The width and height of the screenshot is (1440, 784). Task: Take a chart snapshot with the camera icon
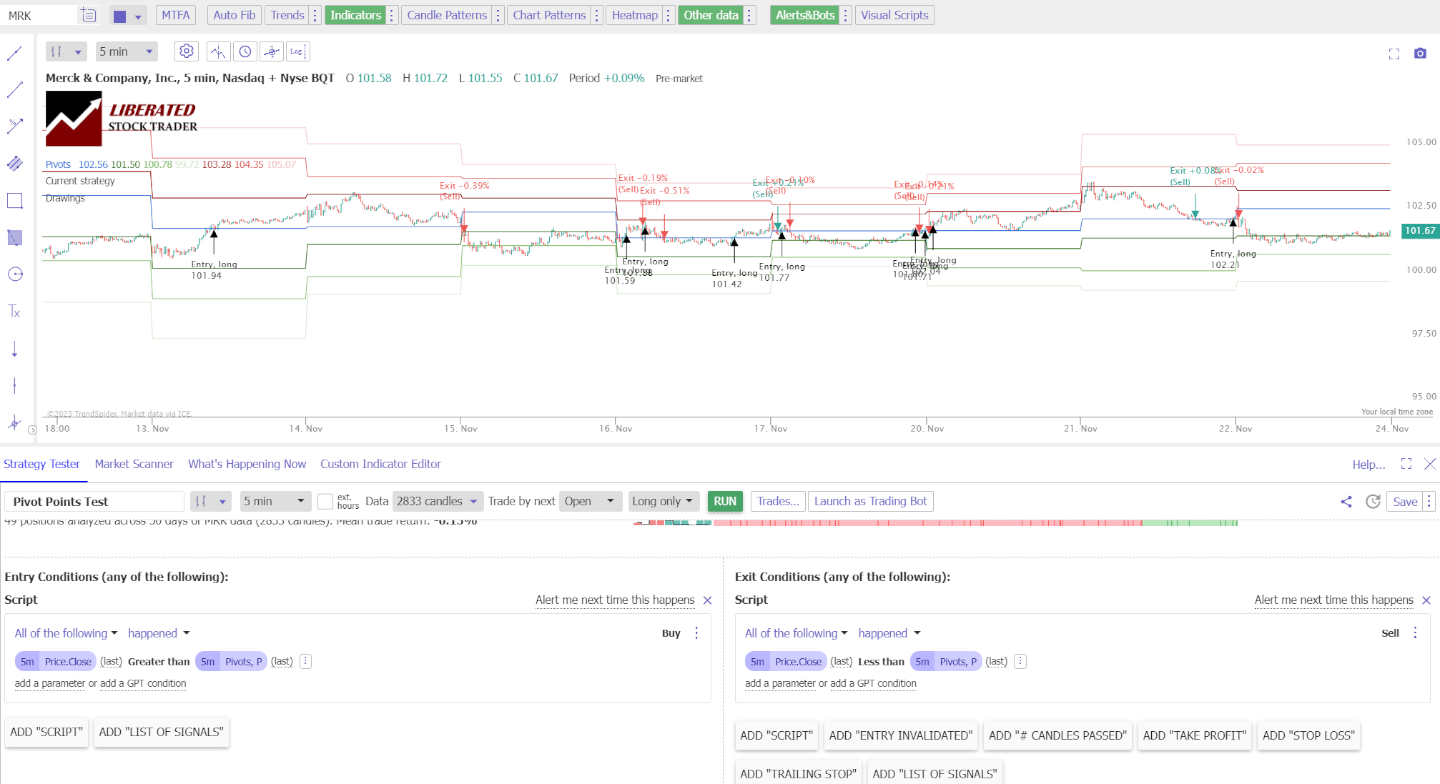1420,54
